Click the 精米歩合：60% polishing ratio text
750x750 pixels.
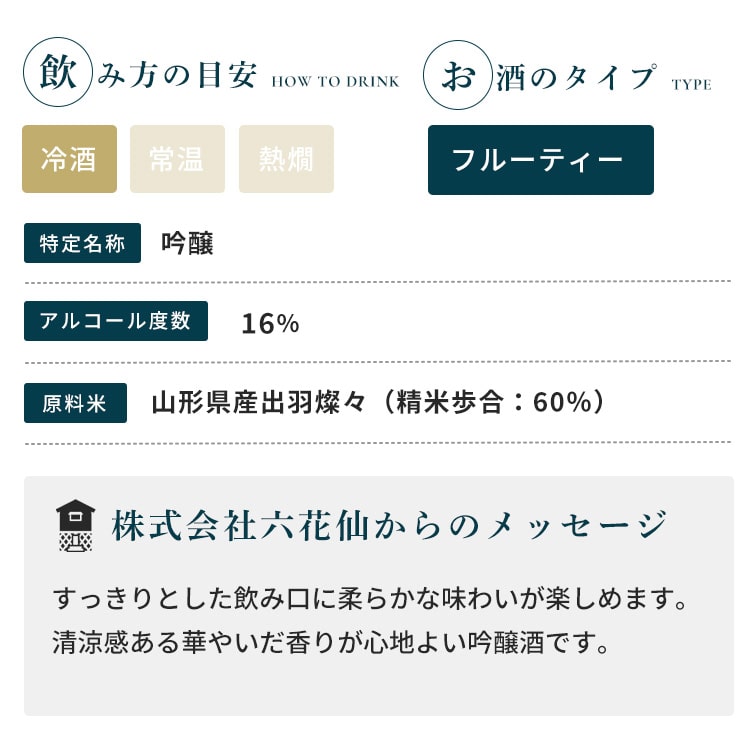[494, 402]
